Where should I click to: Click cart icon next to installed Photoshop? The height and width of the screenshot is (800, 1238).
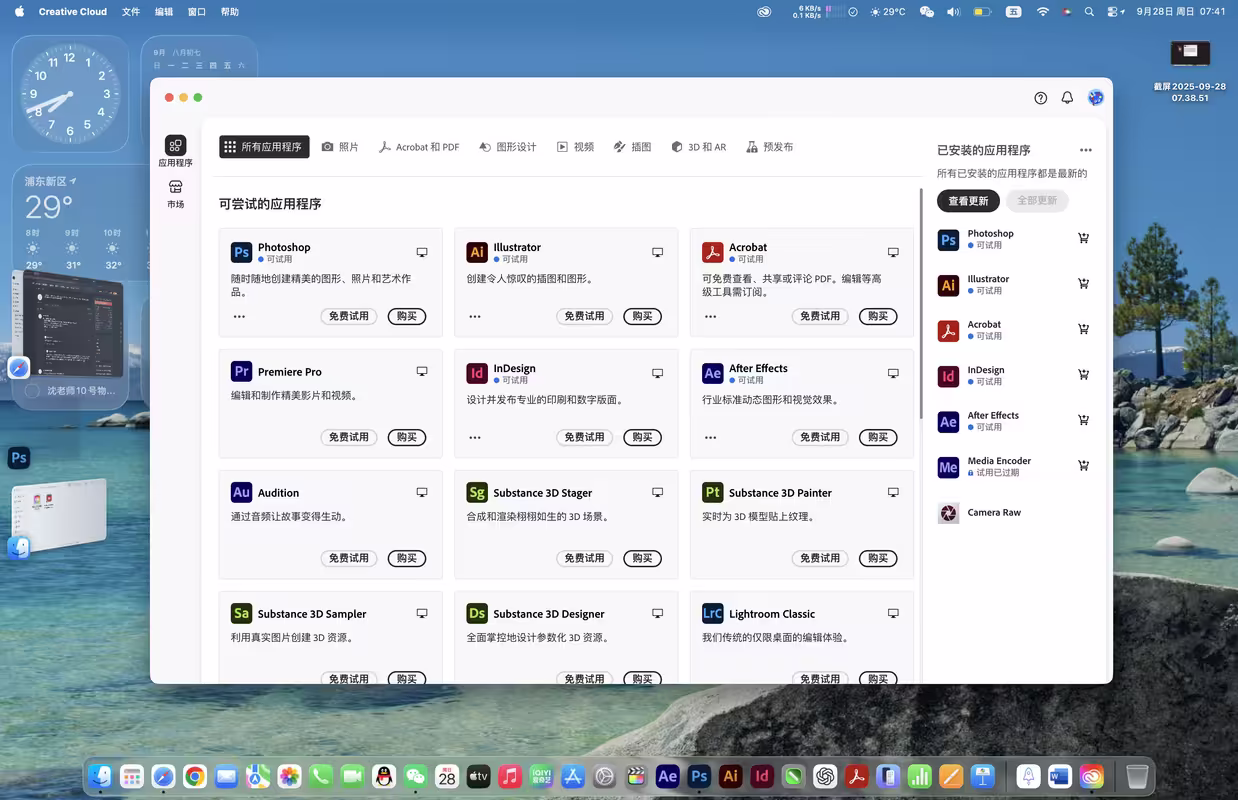coord(1083,238)
